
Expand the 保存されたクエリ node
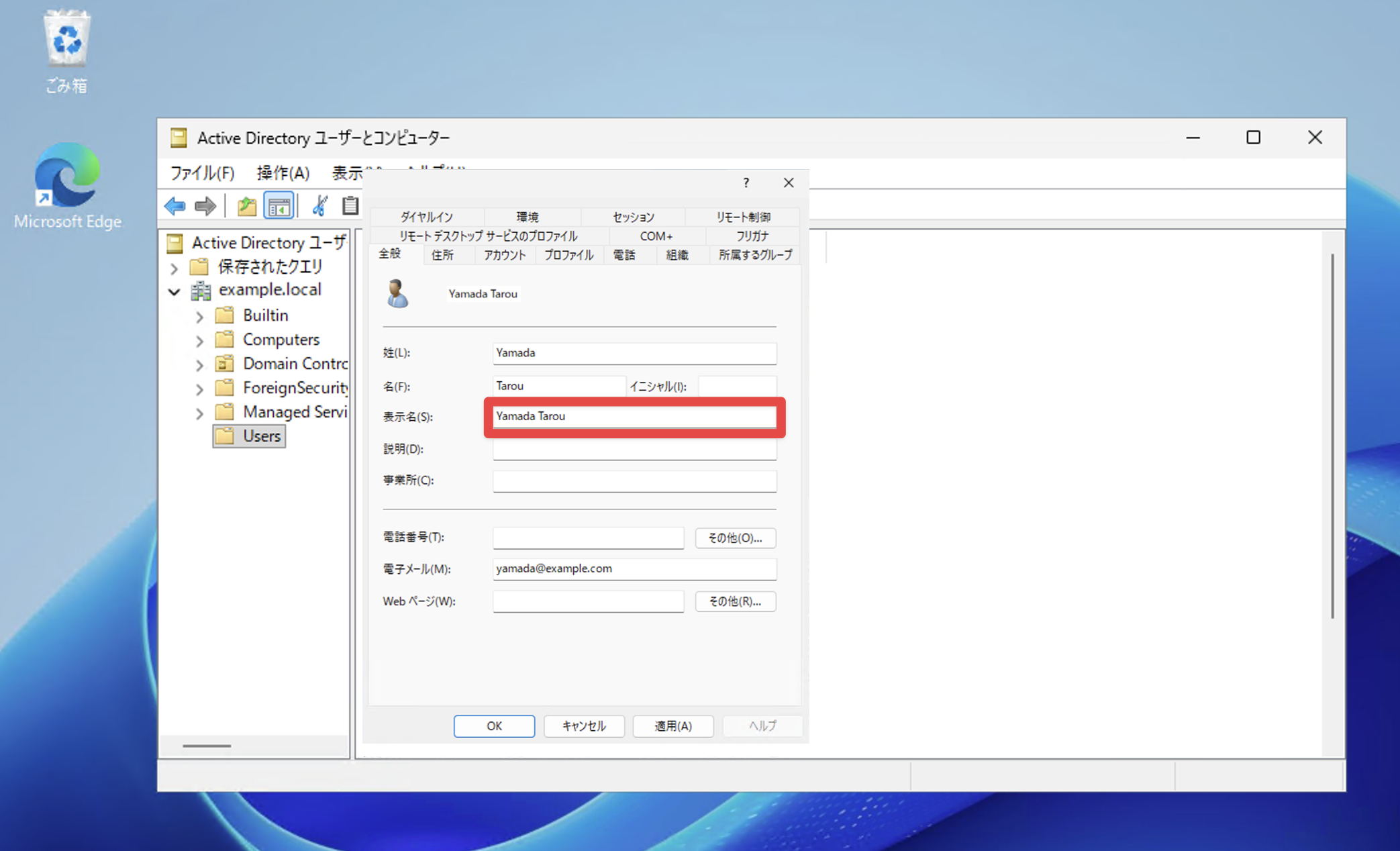click(x=174, y=268)
